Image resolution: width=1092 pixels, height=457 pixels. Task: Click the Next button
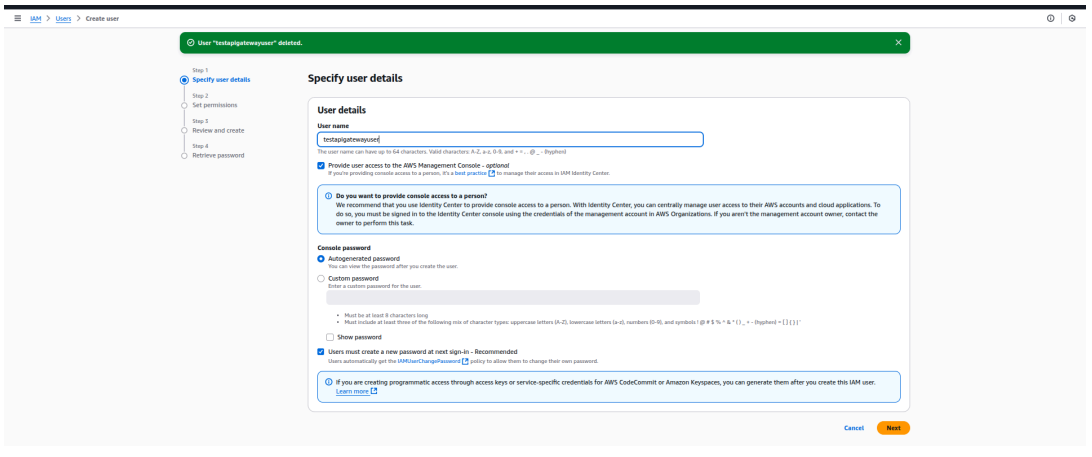point(893,428)
